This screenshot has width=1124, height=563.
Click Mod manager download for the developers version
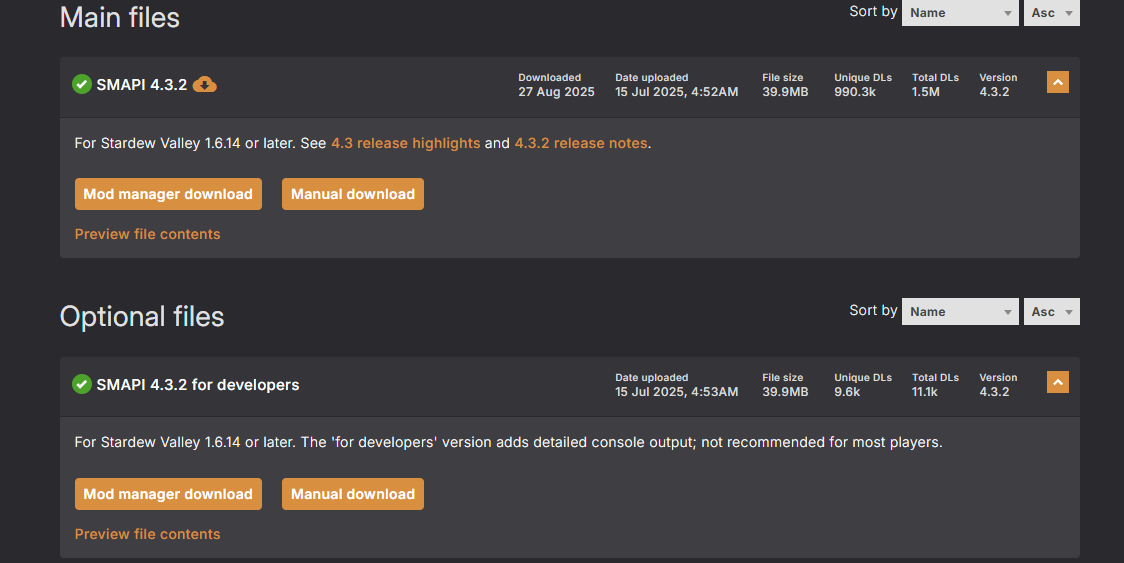(168, 494)
